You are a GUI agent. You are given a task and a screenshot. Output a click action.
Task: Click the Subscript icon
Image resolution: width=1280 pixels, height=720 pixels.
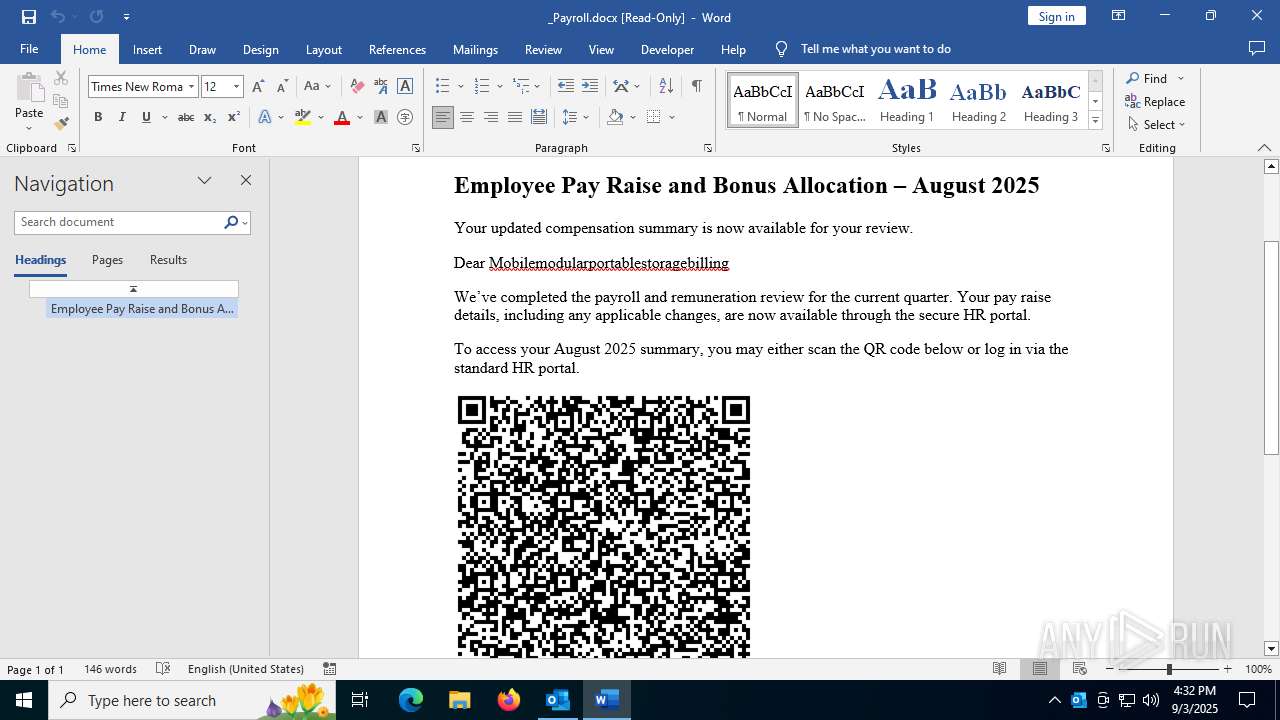click(209, 117)
